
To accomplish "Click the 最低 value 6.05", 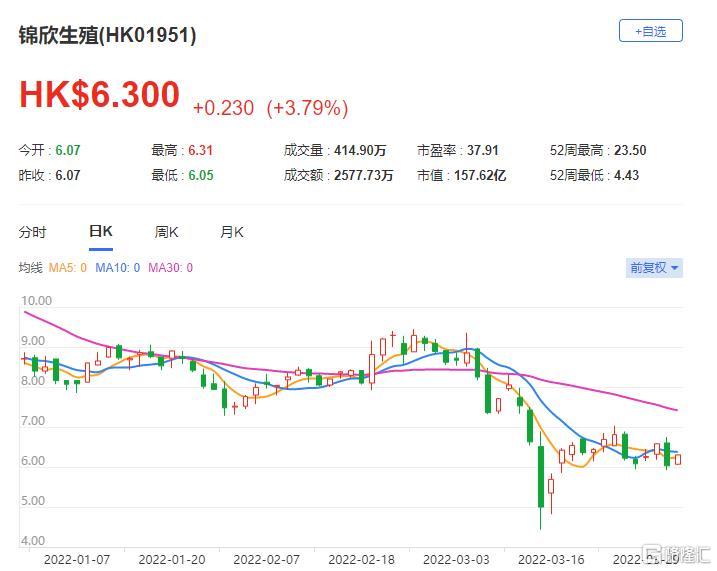I will pos(201,175).
